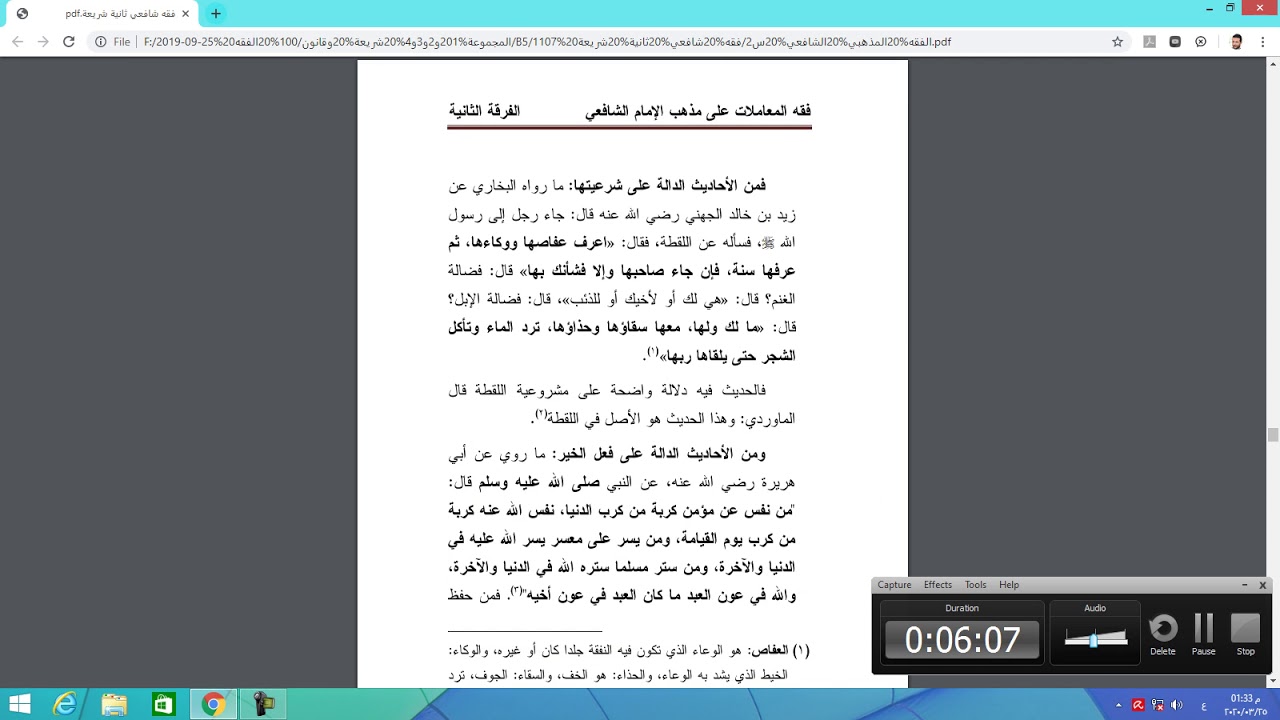Click bold text ومن الأحاديث الدالة على فعل الخير

[662, 453]
